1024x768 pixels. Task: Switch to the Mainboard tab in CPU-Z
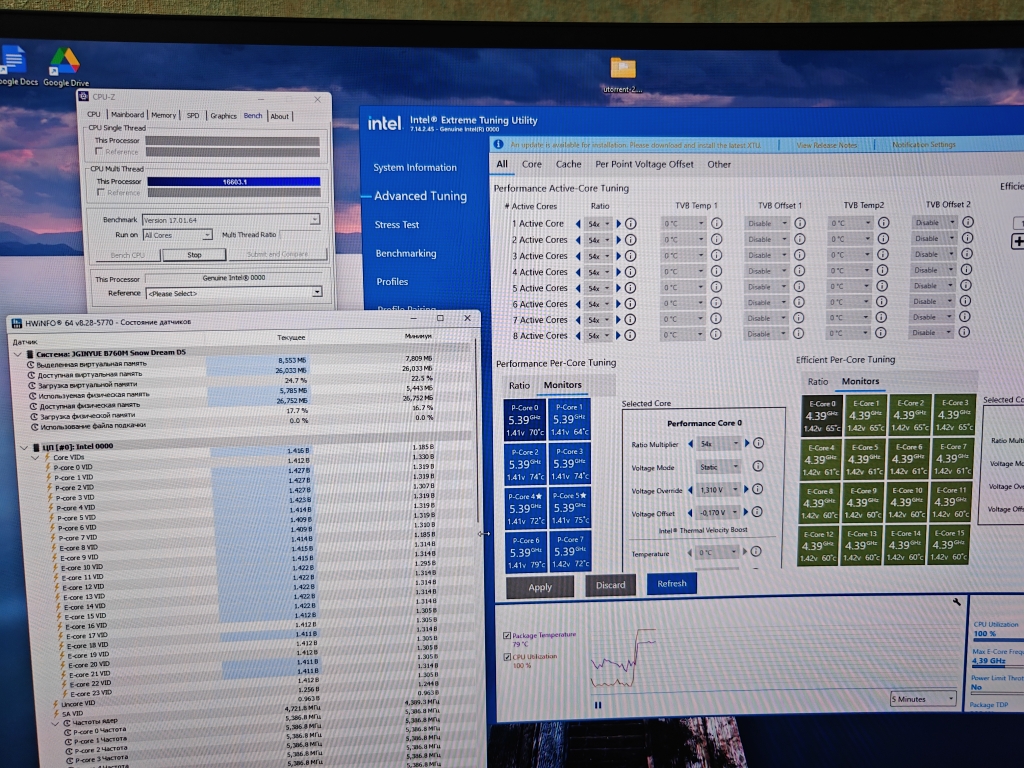coord(127,114)
